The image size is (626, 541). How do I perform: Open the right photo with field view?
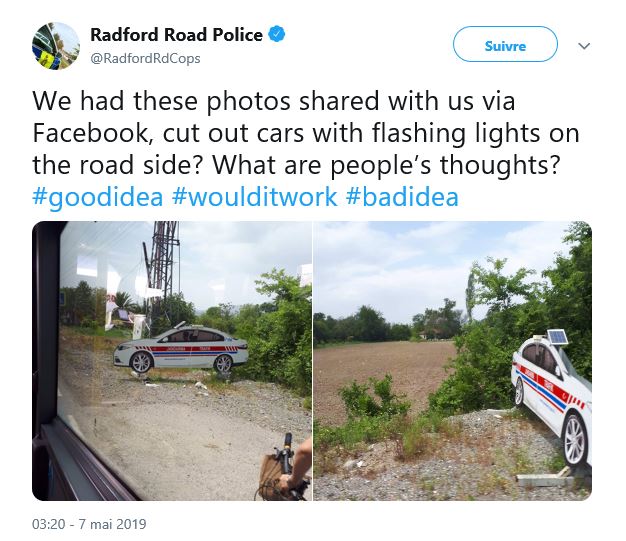click(x=453, y=361)
